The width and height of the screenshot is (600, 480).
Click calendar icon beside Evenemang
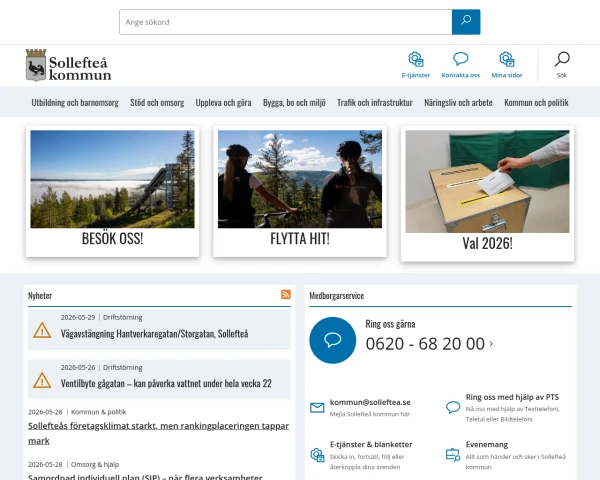[453, 455]
